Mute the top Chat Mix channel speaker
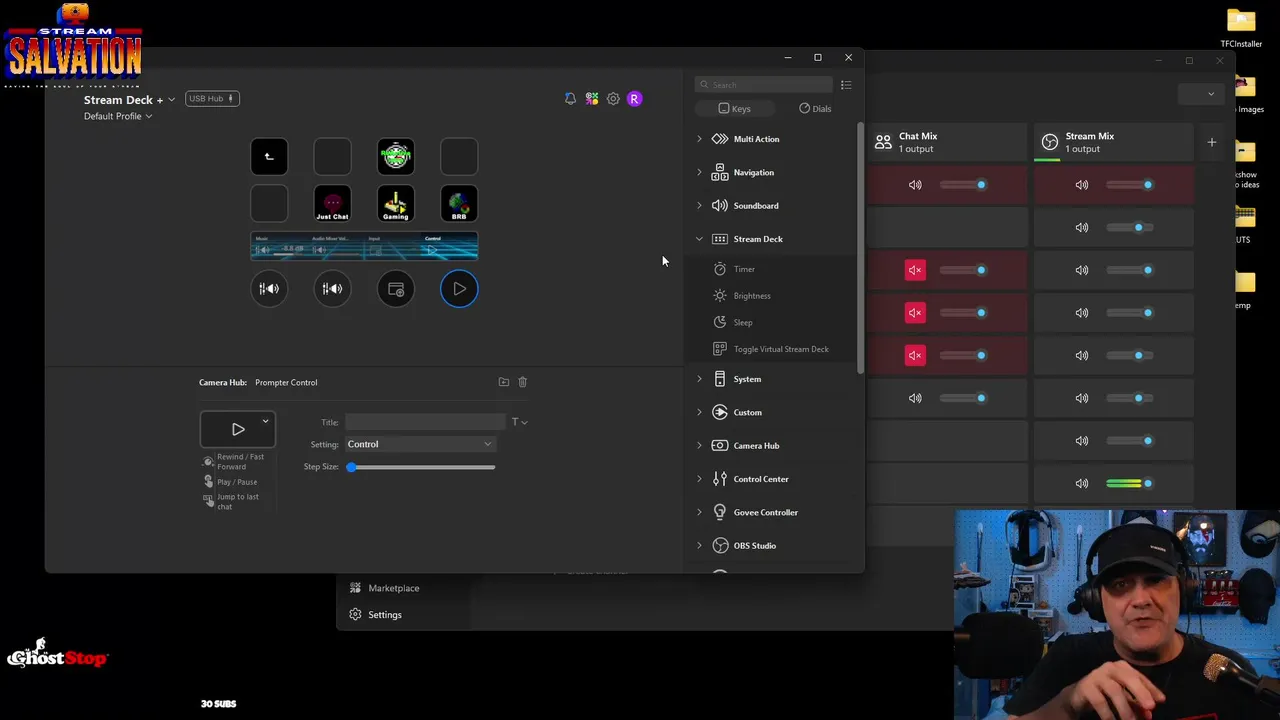Viewport: 1280px width, 720px height. pyautogui.click(x=915, y=185)
